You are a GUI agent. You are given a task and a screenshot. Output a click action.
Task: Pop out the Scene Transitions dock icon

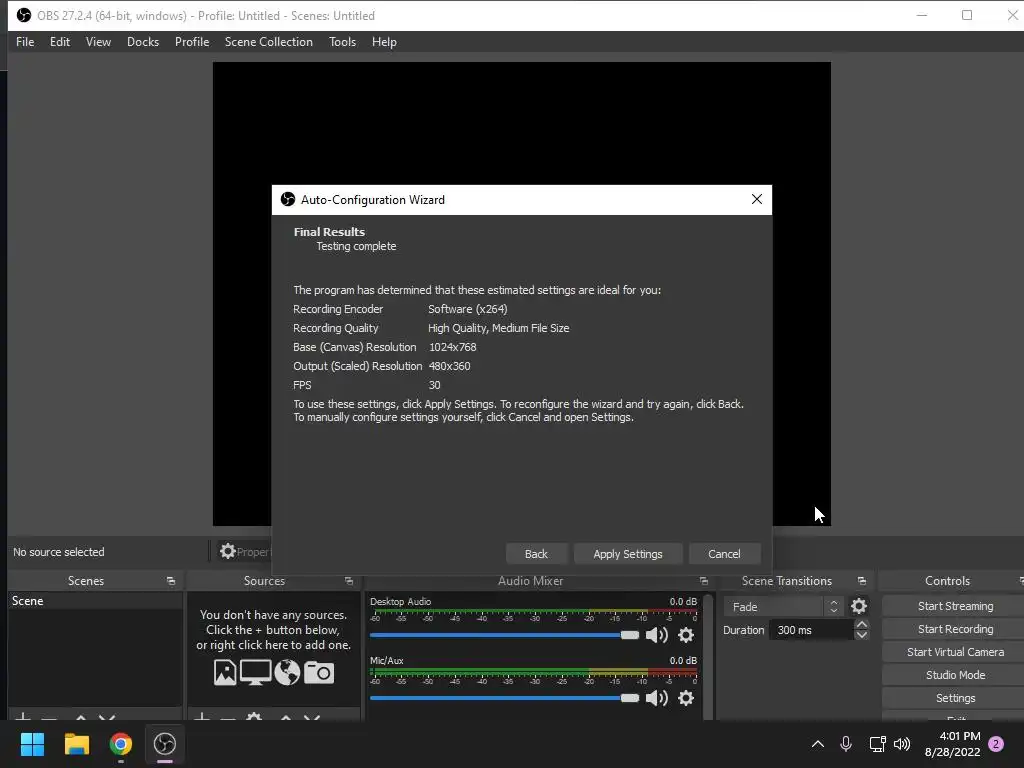861,581
